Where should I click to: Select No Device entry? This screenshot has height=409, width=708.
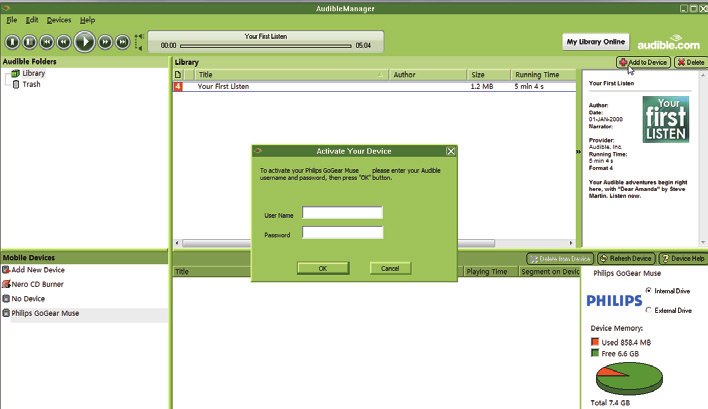click(x=28, y=299)
